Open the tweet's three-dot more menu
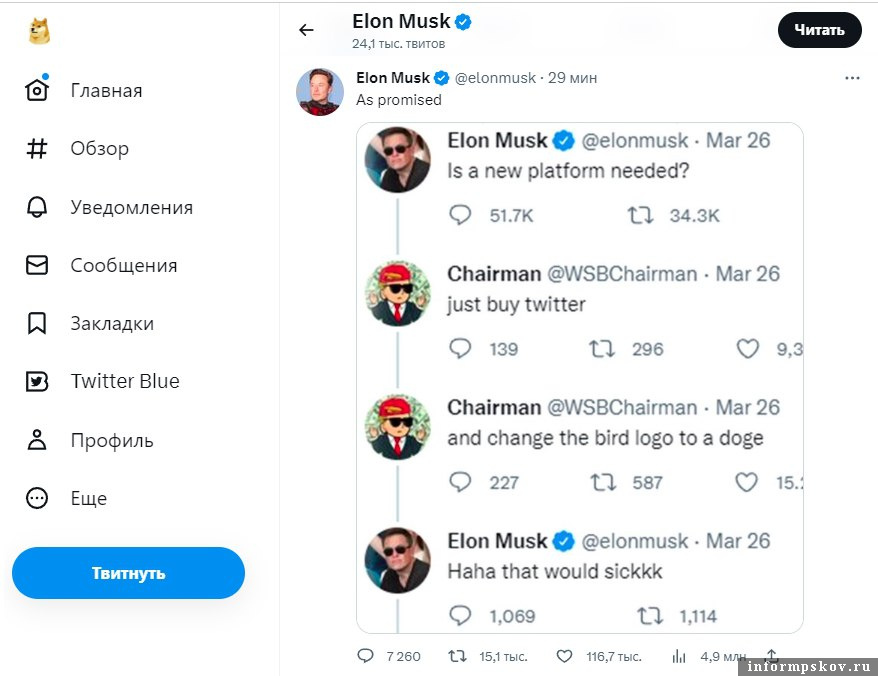 pos(852,78)
